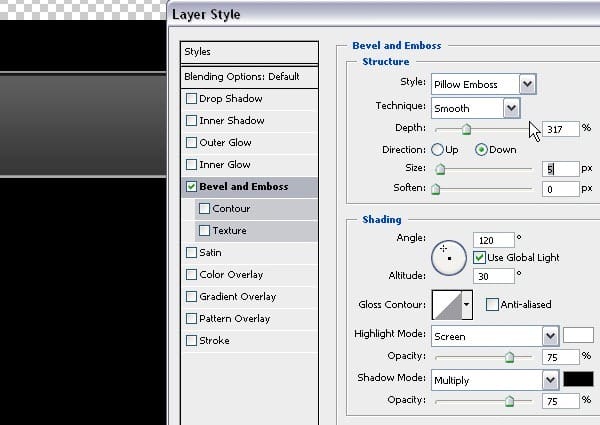Enable the Texture checkbox
The width and height of the screenshot is (600, 425).
tap(204, 231)
